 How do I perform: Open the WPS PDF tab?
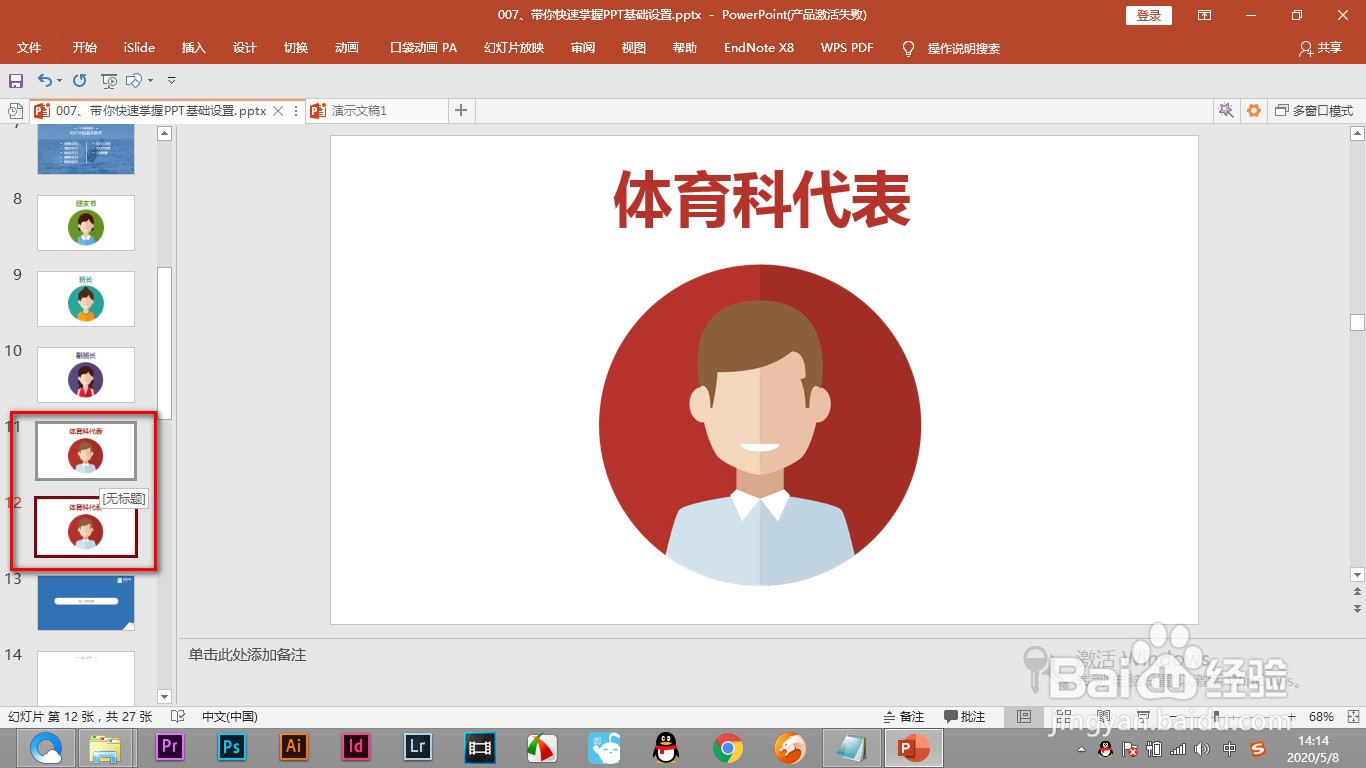pyautogui.click(x=847, y=48)
